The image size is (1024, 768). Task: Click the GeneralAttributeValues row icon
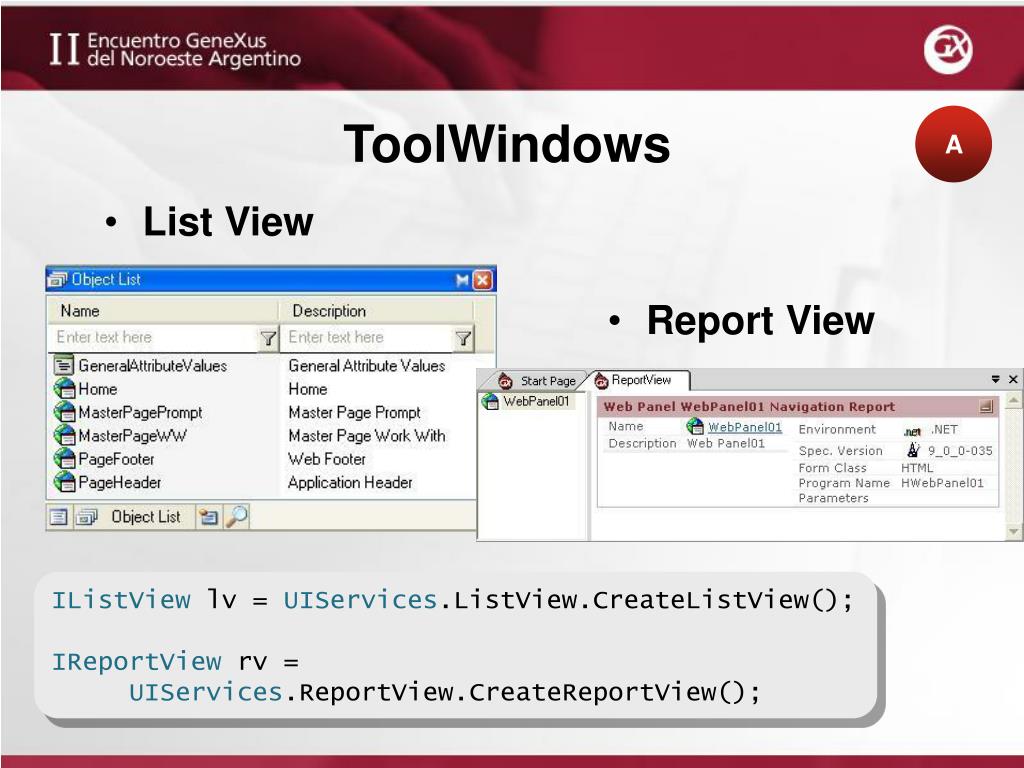click(x=63, y=365)
